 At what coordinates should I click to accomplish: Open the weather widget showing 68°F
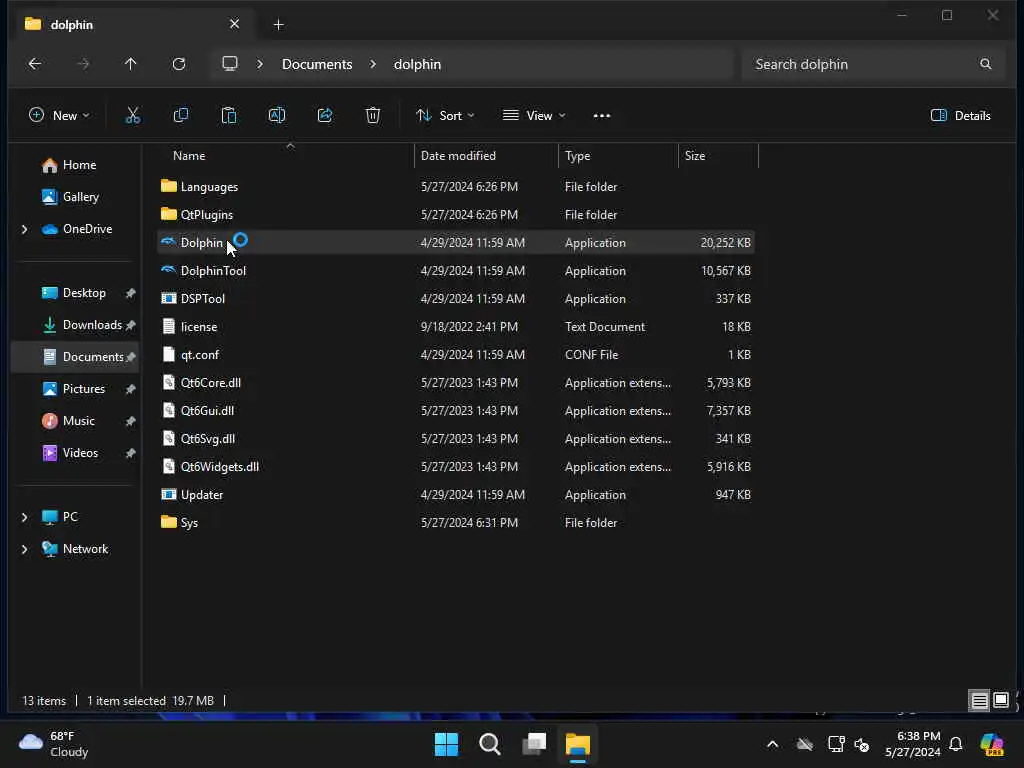tap(54, 744)
